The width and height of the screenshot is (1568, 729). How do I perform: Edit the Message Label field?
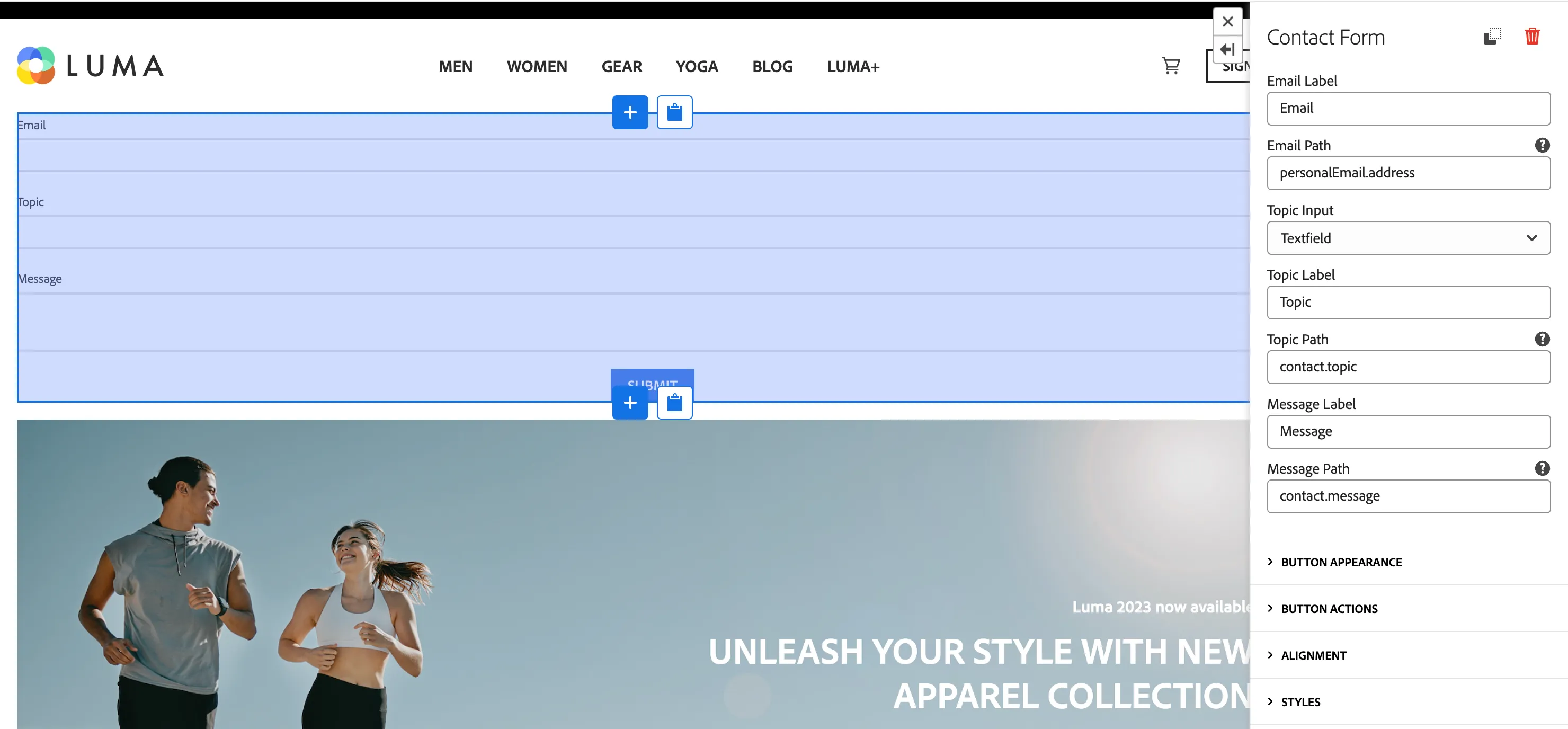1409,432
